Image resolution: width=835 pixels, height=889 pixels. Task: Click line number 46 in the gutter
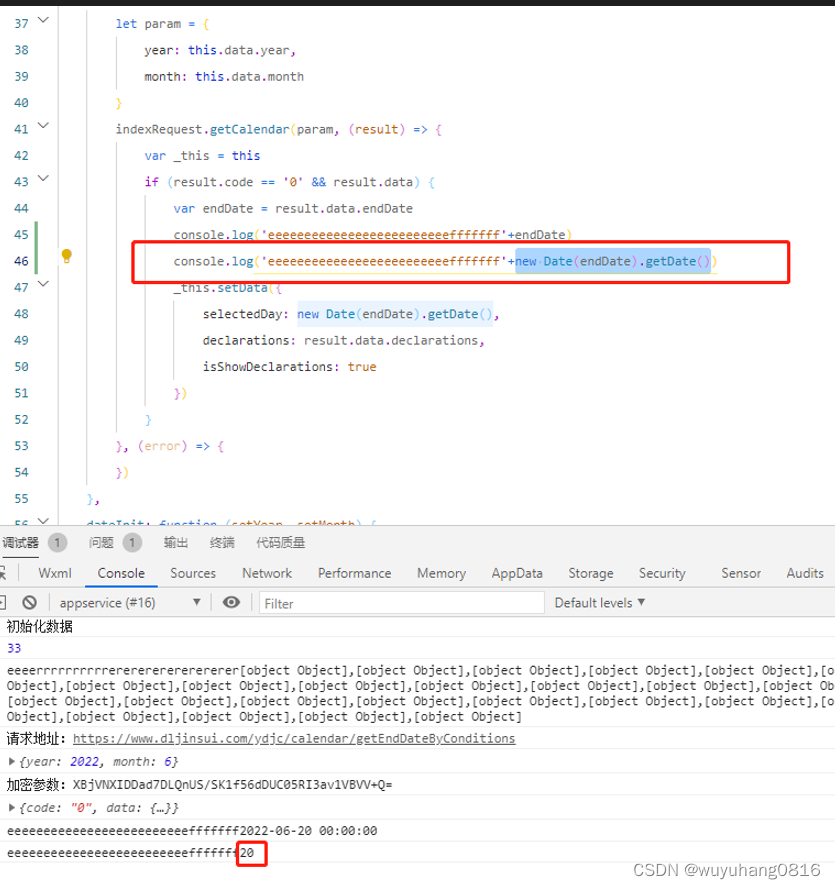[x=21, y=261]
